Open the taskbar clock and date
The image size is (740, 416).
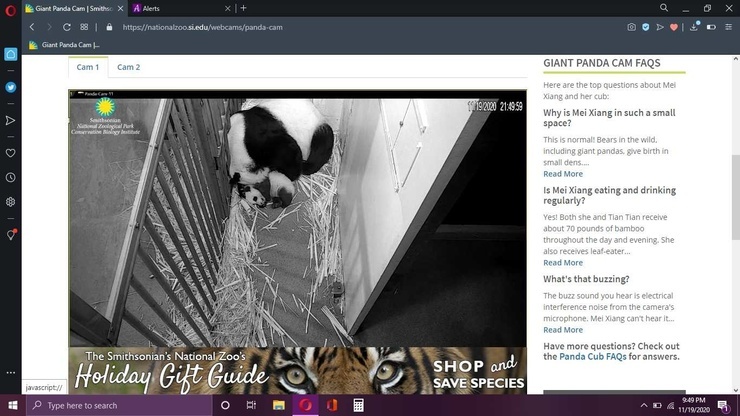pyautogui.click(x=694, y=405)
